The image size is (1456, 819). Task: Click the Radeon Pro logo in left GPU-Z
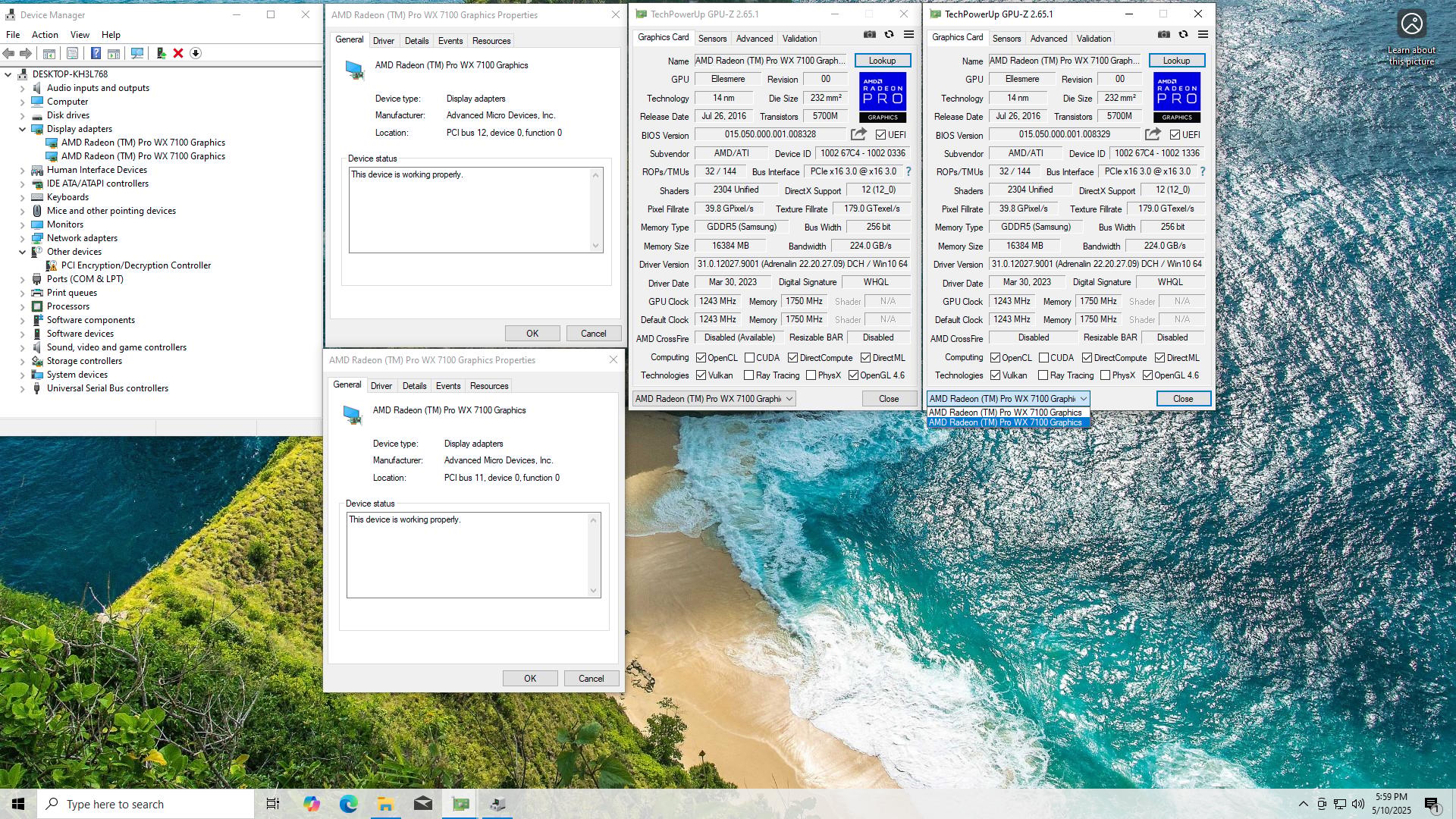click(883, 97)
